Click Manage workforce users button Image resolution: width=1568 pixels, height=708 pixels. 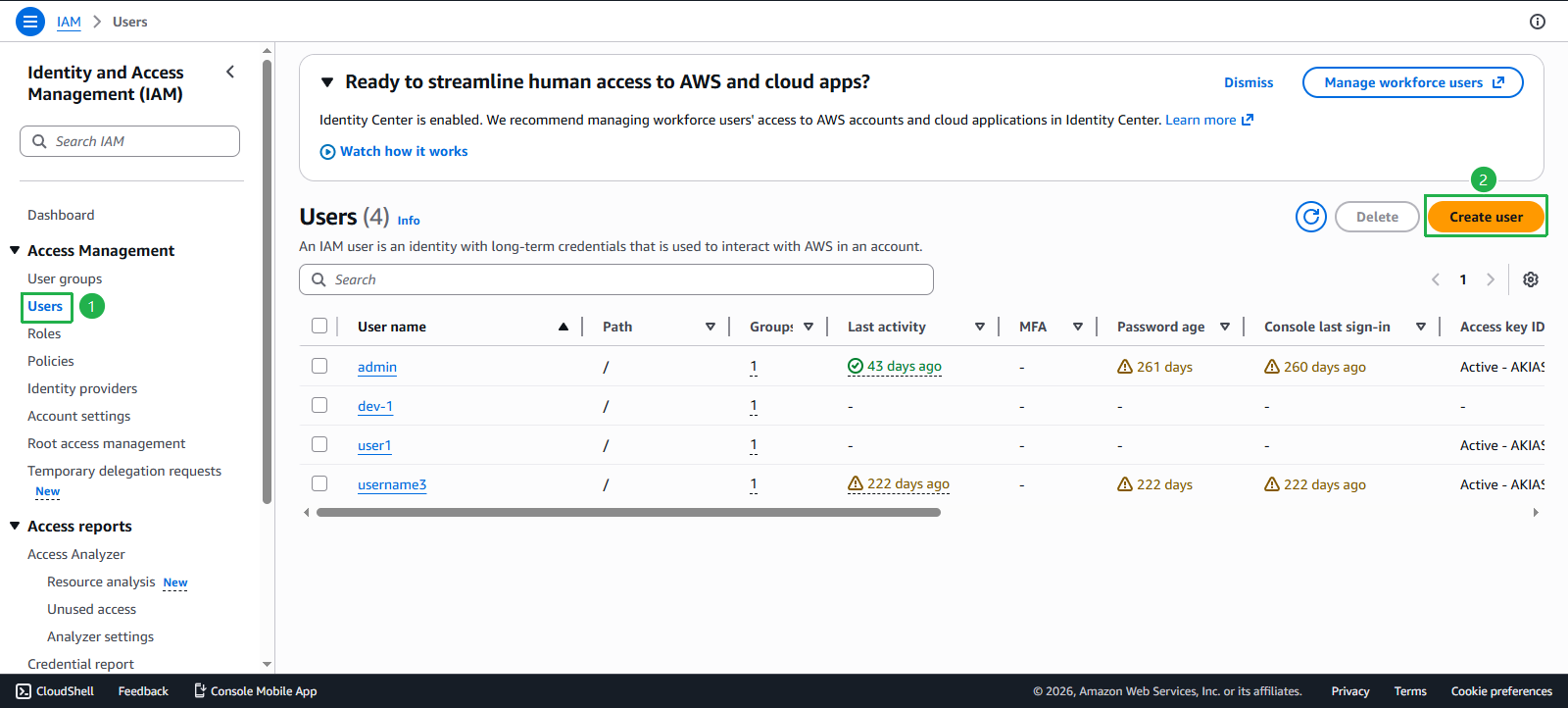(x=1413, y=82)
